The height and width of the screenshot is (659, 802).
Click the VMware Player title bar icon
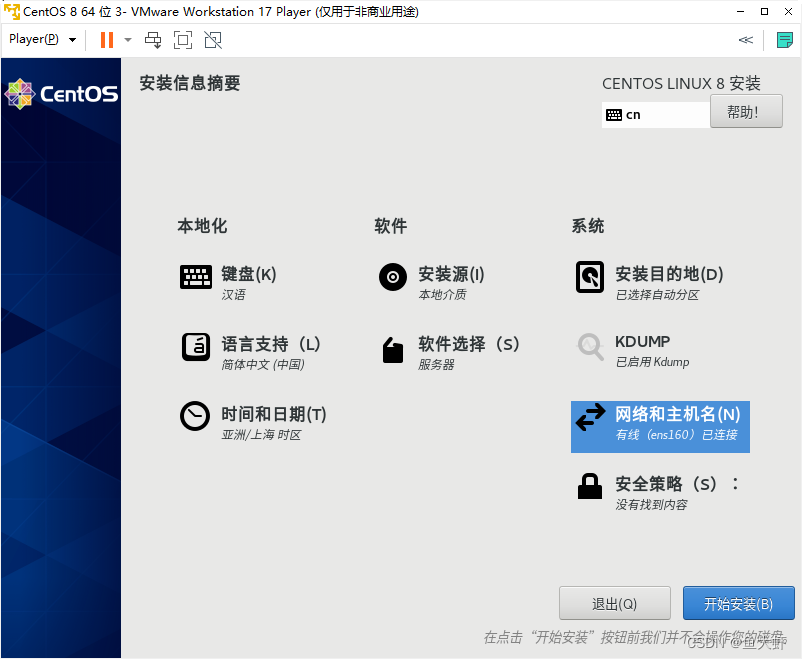point(11,11)
